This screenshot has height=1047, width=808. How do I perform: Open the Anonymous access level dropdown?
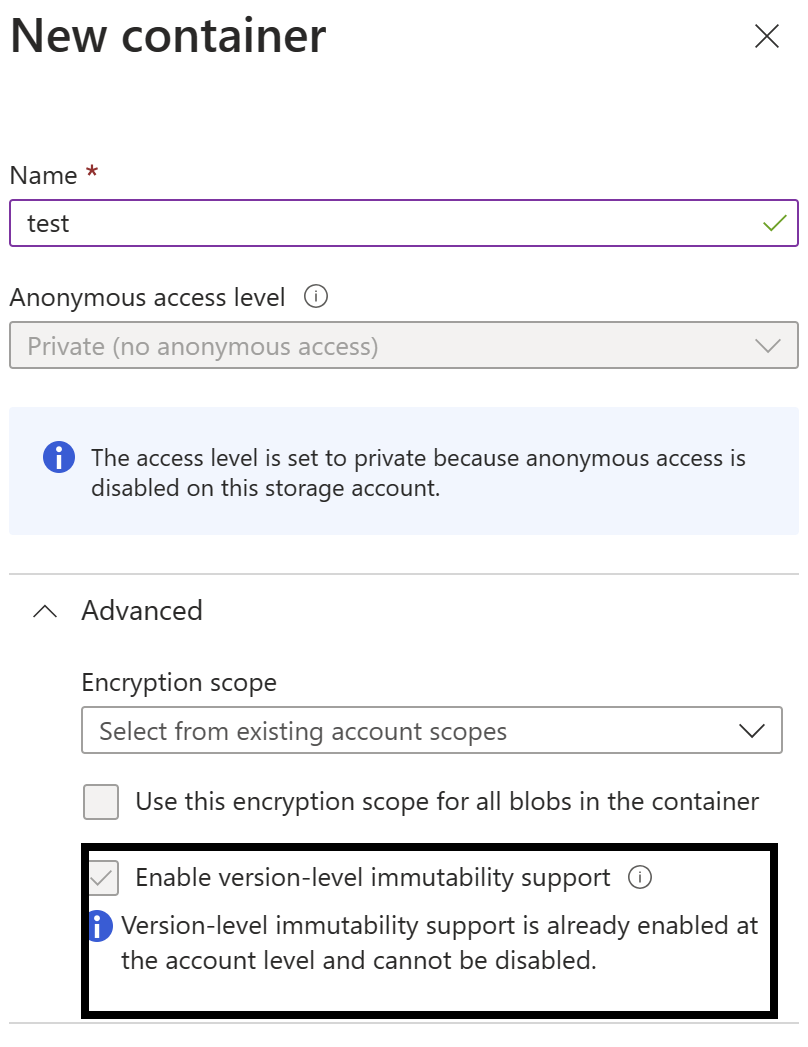coord(404,345)
